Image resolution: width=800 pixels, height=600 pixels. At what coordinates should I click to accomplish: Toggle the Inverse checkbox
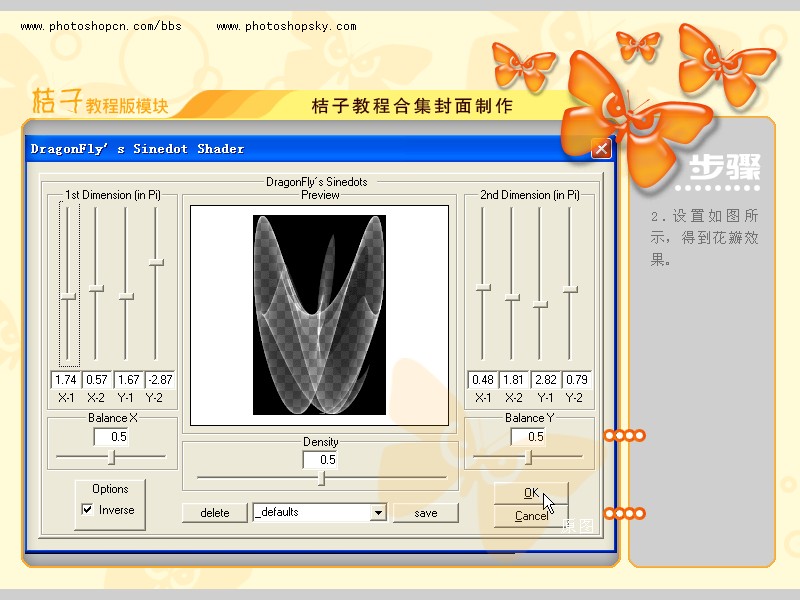[x=87, y=510]
